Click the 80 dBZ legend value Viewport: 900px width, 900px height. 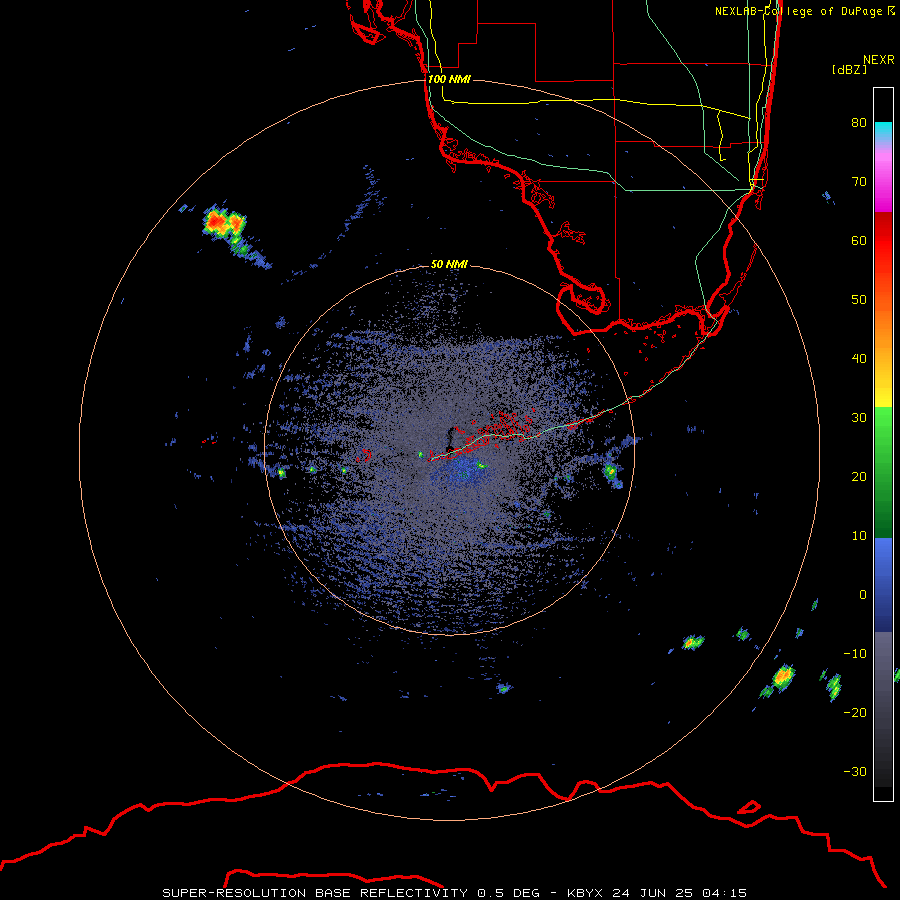(859, 122)
